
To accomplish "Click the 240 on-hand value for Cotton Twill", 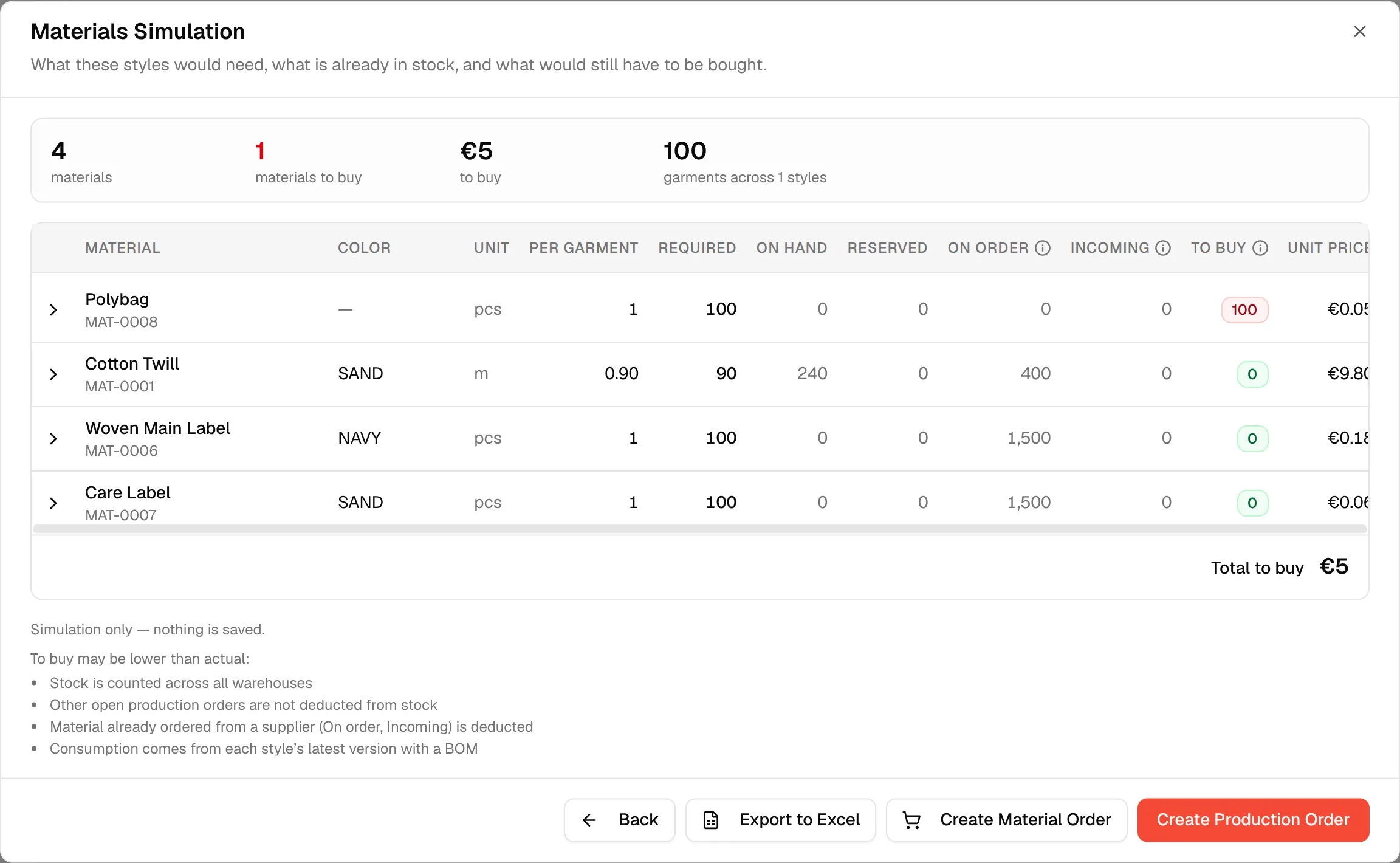I will click(812, 373).
